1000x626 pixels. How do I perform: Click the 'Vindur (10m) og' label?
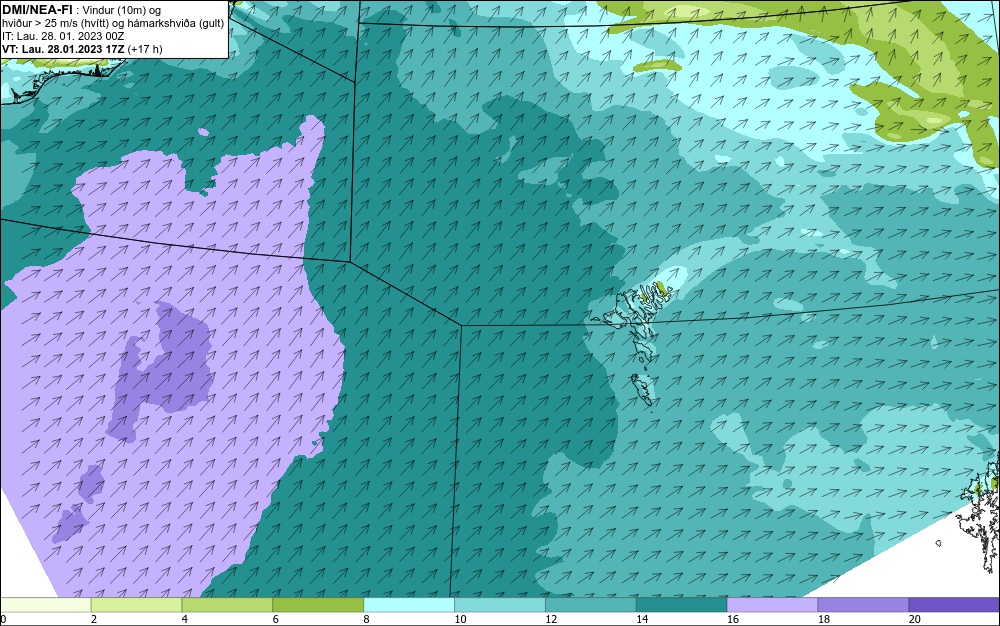pyautogui.click(x=122, y=10)
